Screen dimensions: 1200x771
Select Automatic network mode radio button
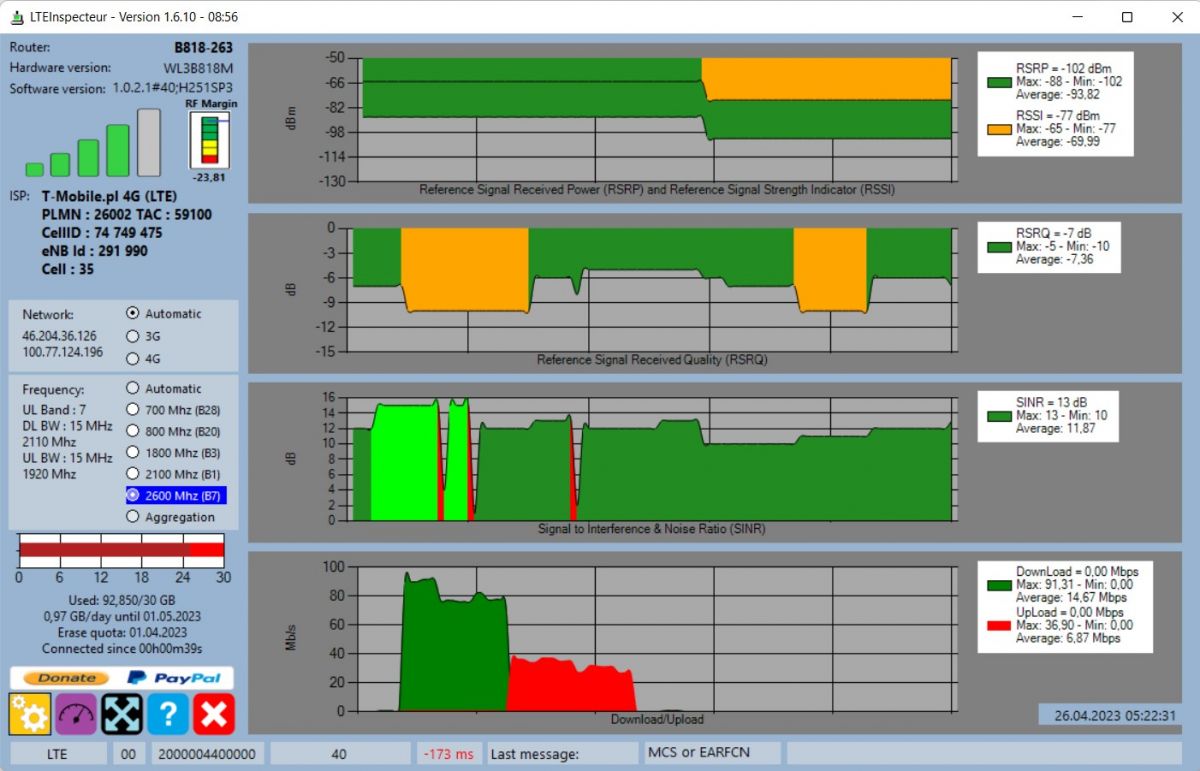click(133, 313)
